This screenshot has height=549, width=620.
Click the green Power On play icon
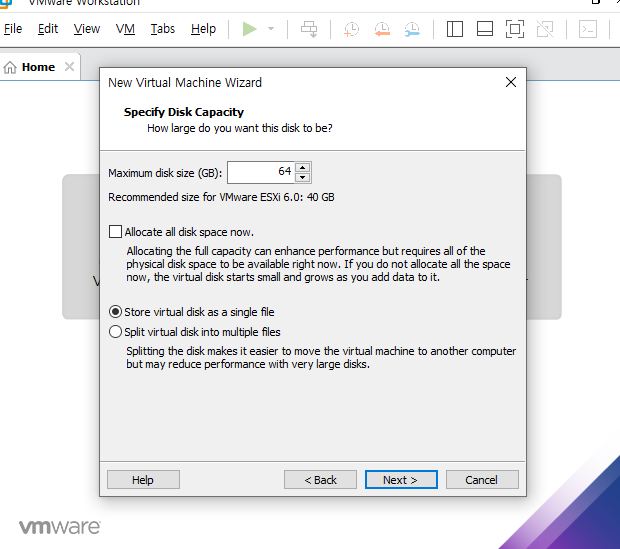250,29
